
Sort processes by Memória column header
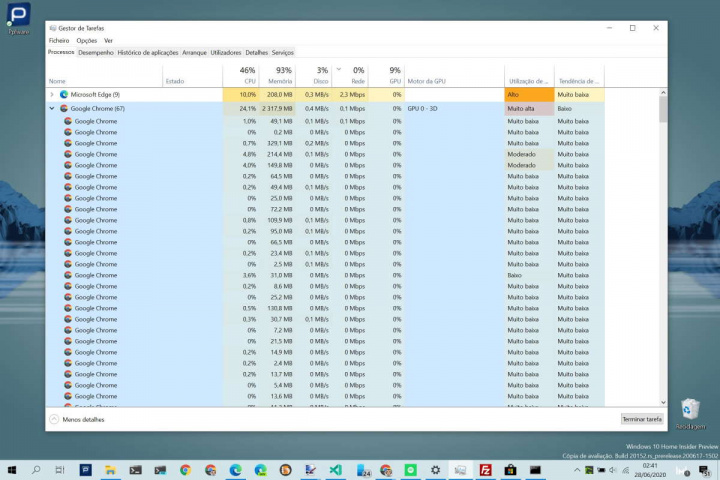280,76
